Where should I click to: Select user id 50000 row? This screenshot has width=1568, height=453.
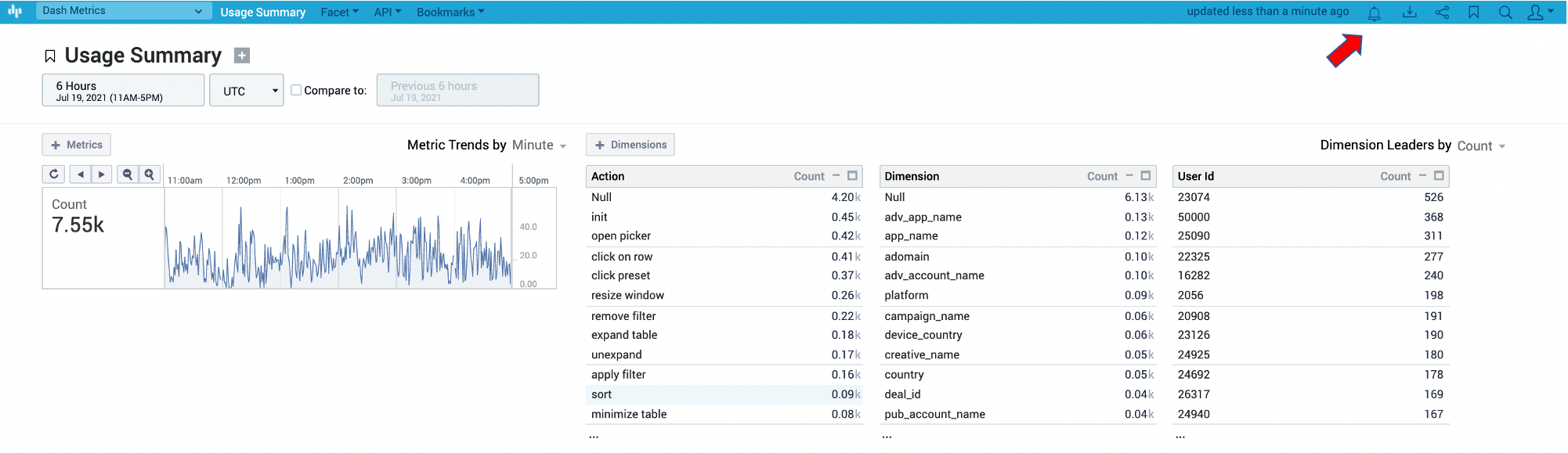point(1311,218)
